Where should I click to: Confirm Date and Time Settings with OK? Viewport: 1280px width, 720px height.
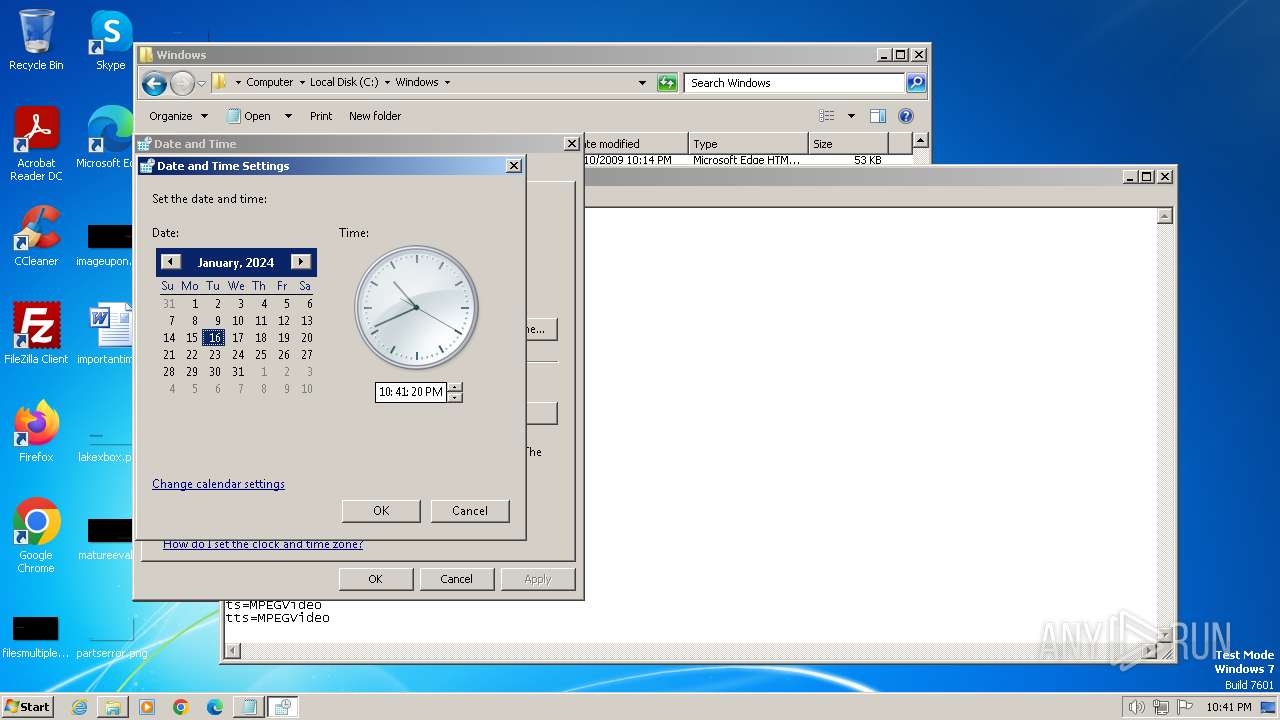381,511
